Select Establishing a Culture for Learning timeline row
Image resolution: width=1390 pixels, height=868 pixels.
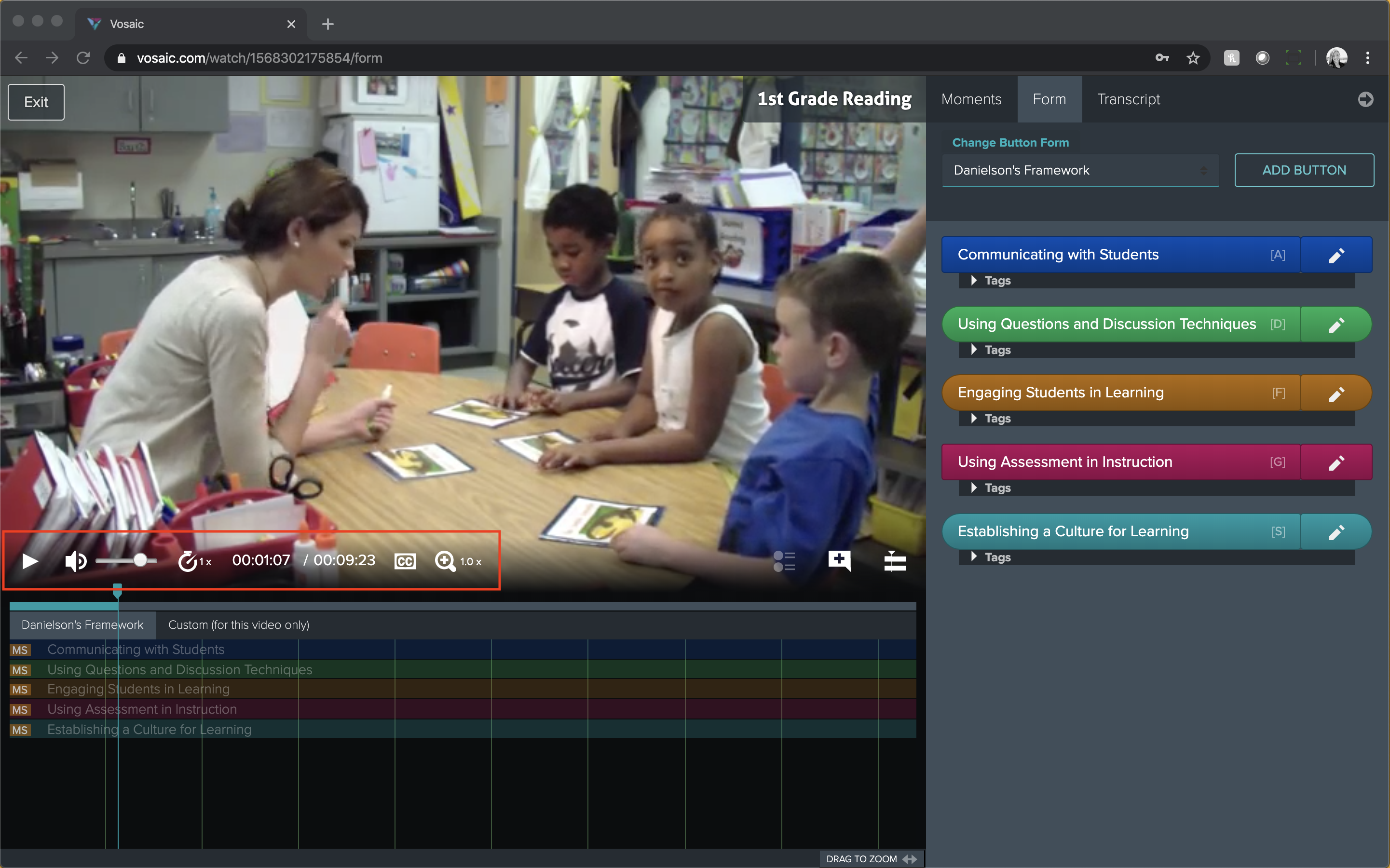[463, 729]
